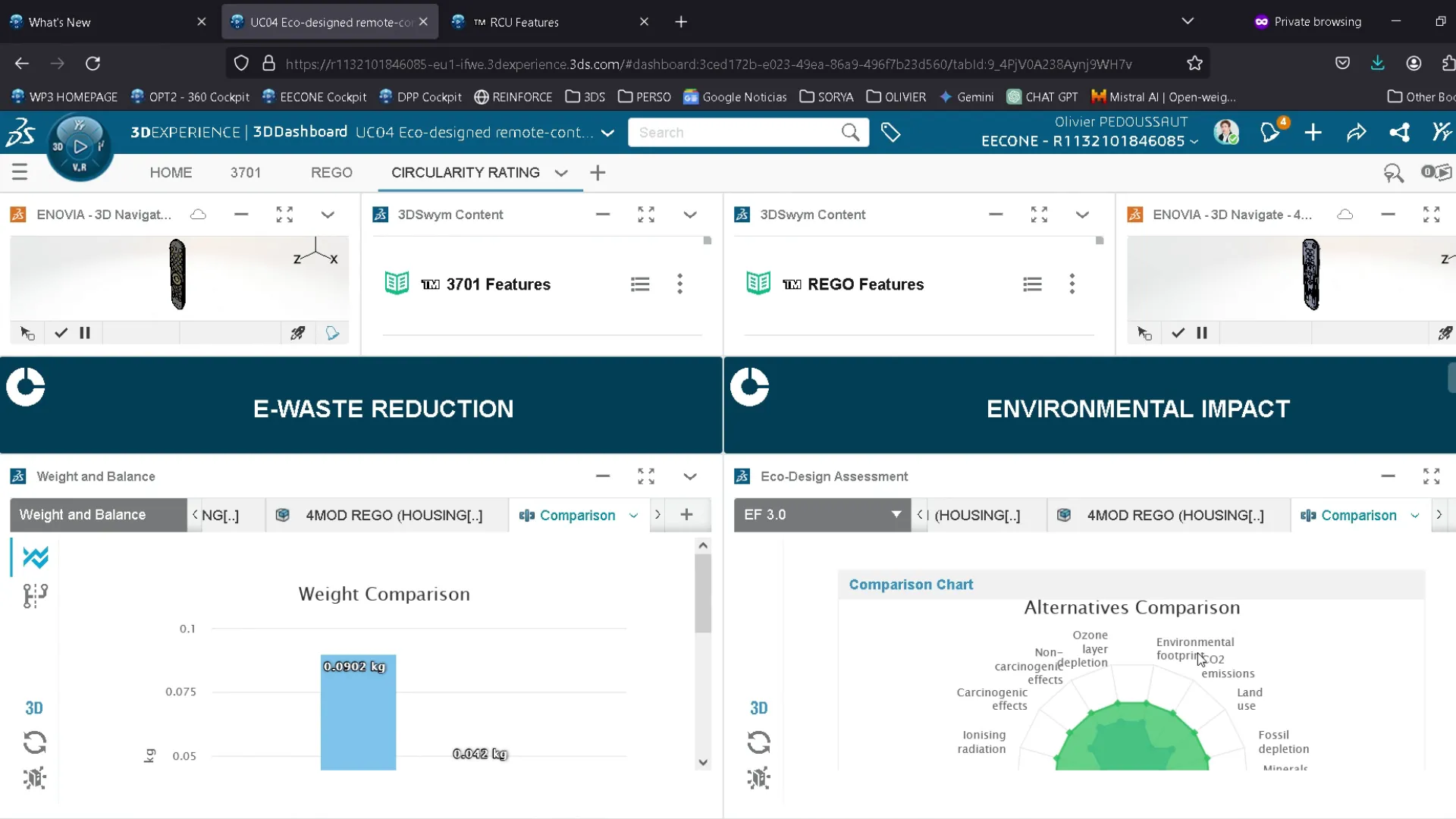Viewport: 1456px width, 819px height.
Task: Open the REGO 3DSwym Content widget menu chevron
Action: [1082, 215]
